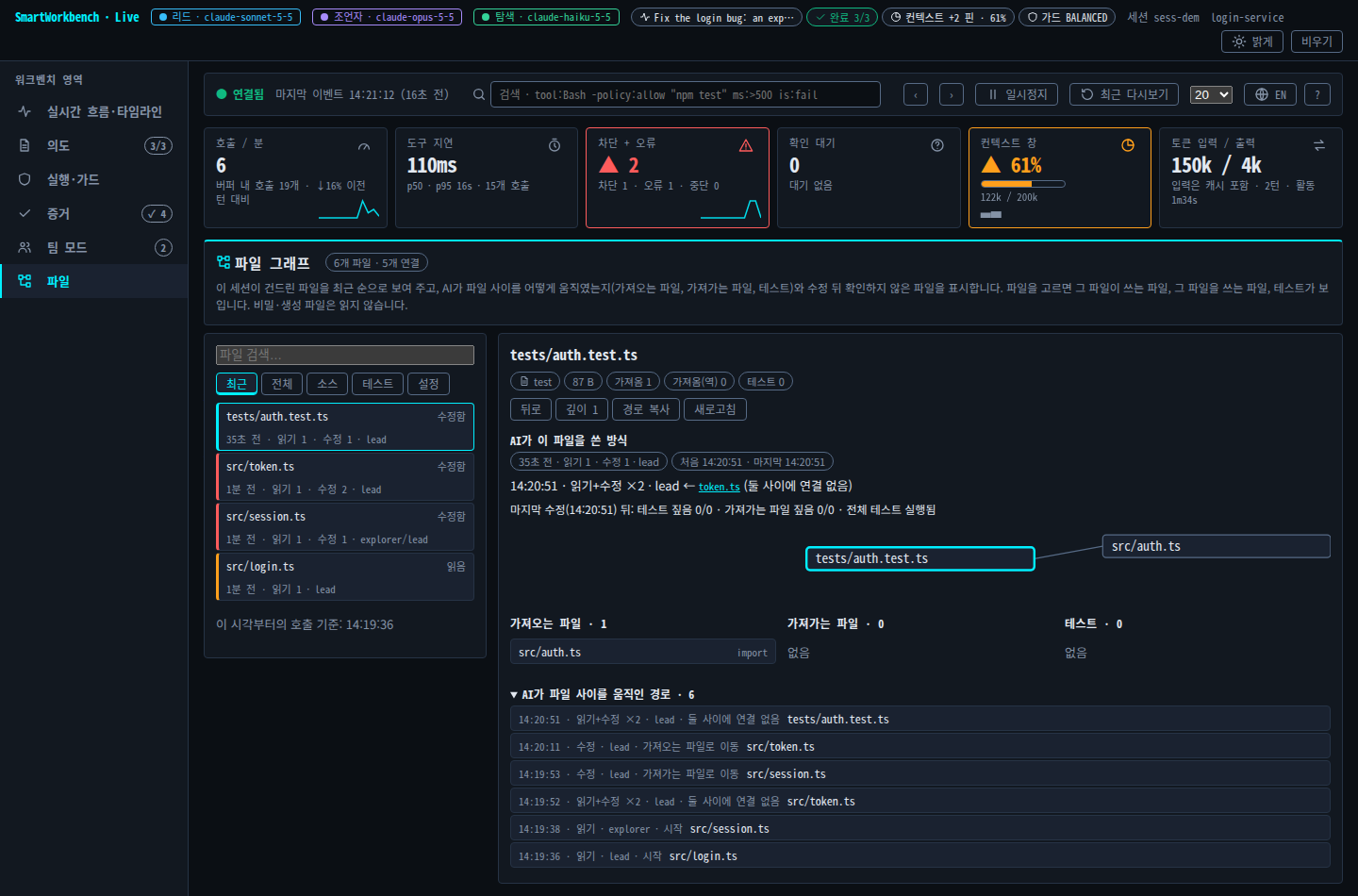Click the 도구 지연 stopwatch icon
The height and width of the screenshot is (896, 1358).
(x=555, y=145)
